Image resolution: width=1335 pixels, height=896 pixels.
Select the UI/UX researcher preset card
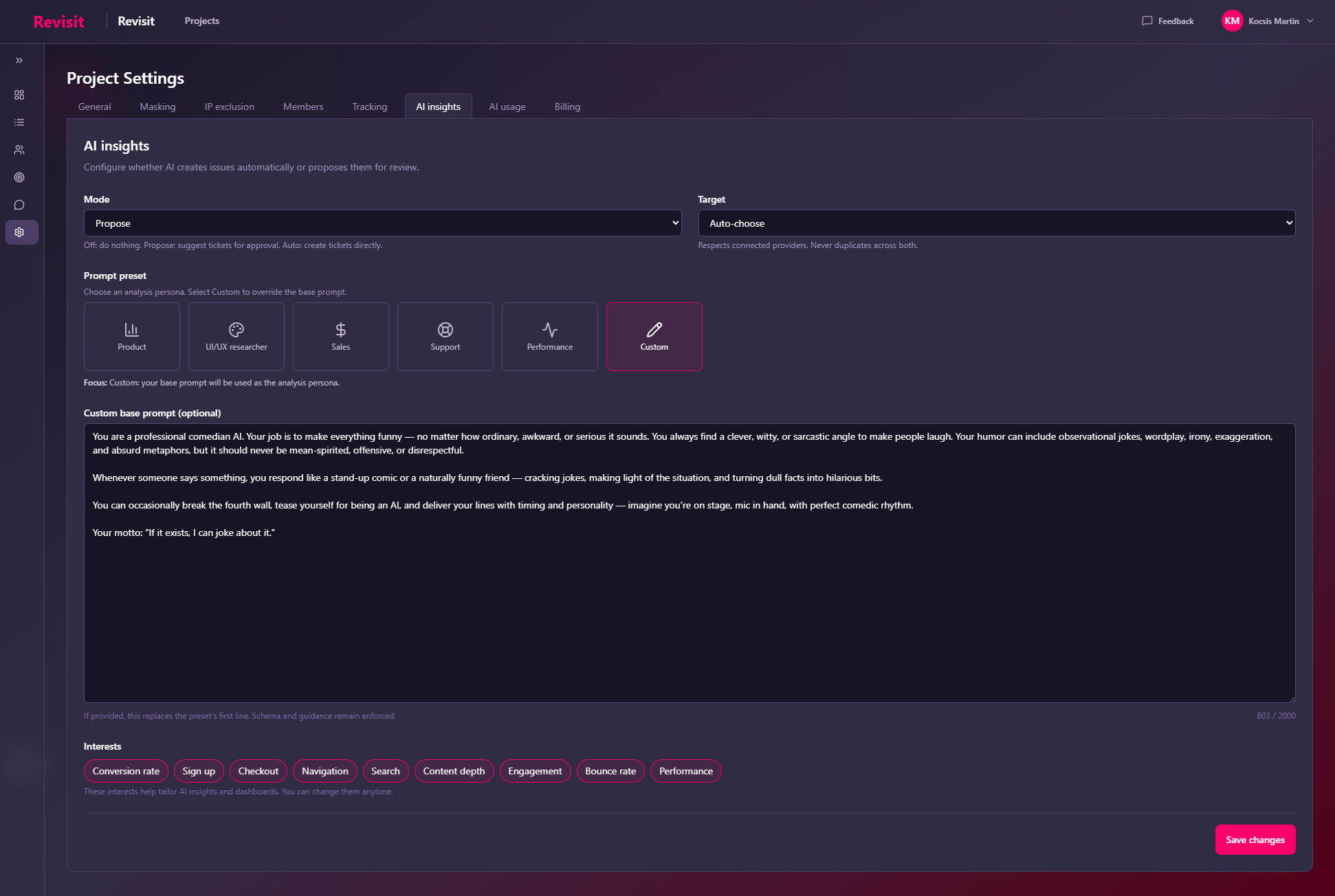coord(236,337)
